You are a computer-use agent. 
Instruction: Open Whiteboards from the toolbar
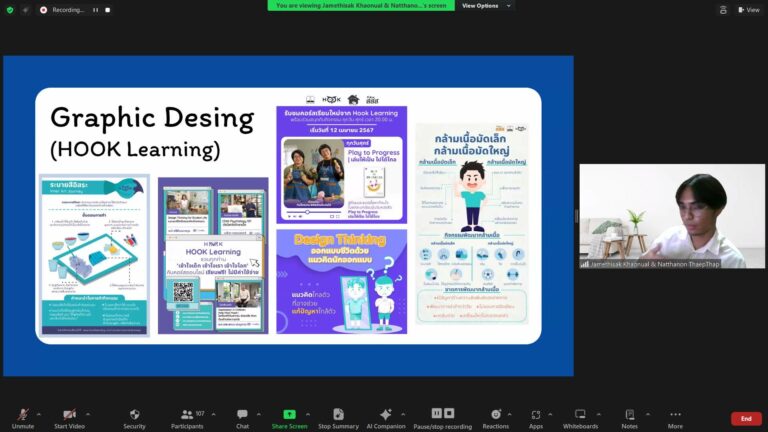point(580,419)
